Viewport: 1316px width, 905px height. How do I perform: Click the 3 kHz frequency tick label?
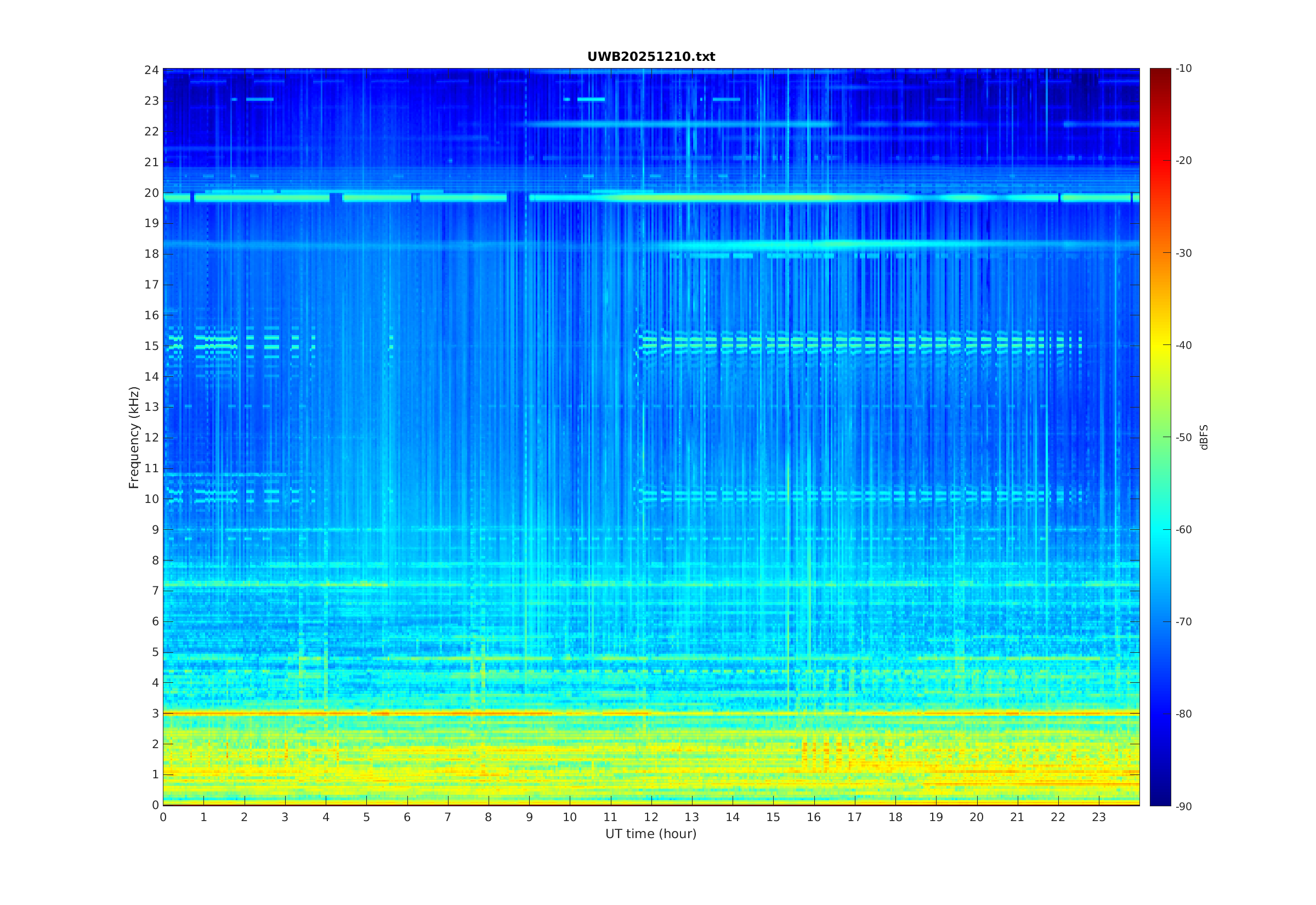[155, 714]
